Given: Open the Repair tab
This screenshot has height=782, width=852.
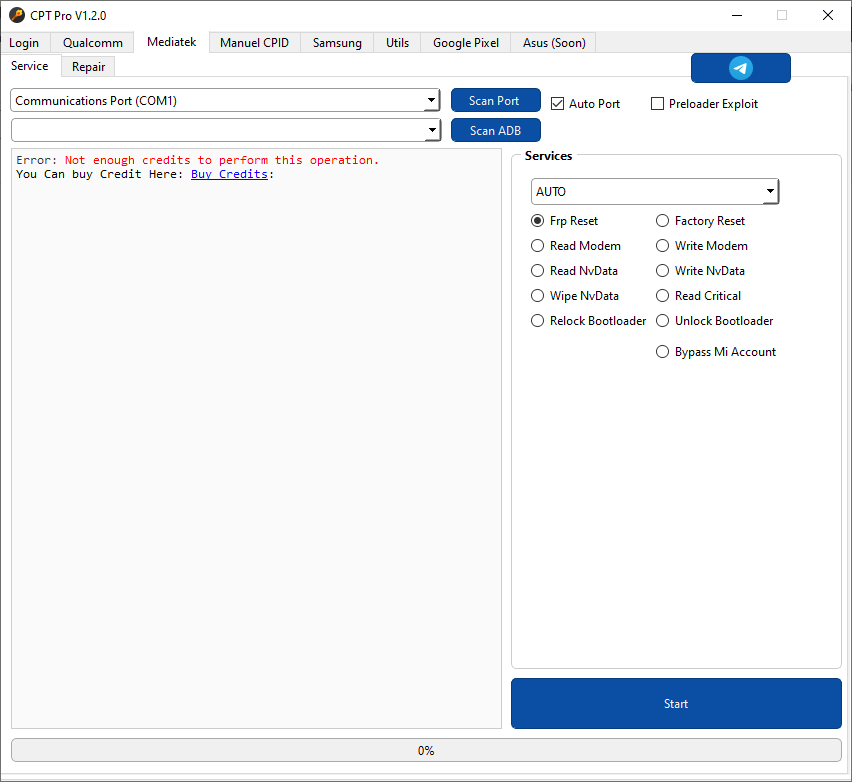Looking at the screenshot, I should click(87, 66).
